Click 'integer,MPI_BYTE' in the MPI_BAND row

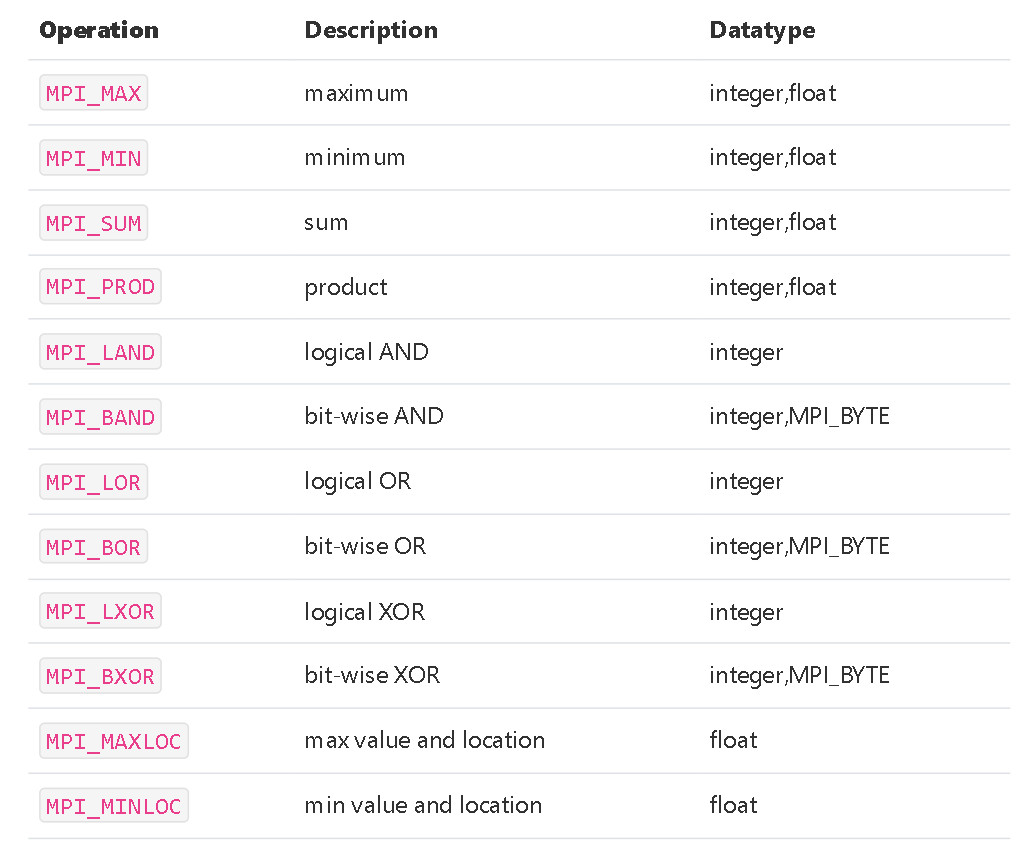point(799,417)
